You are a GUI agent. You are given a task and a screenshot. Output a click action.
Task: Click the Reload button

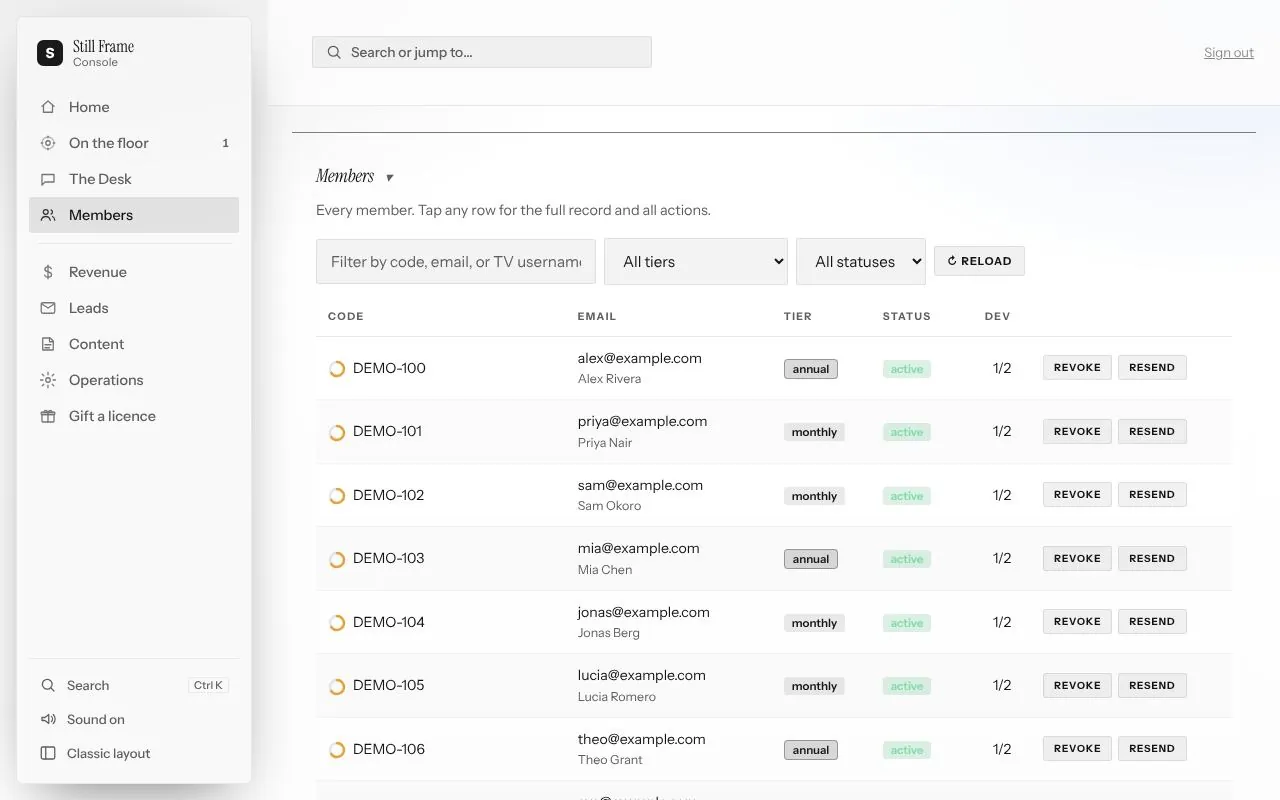(979, 261)
